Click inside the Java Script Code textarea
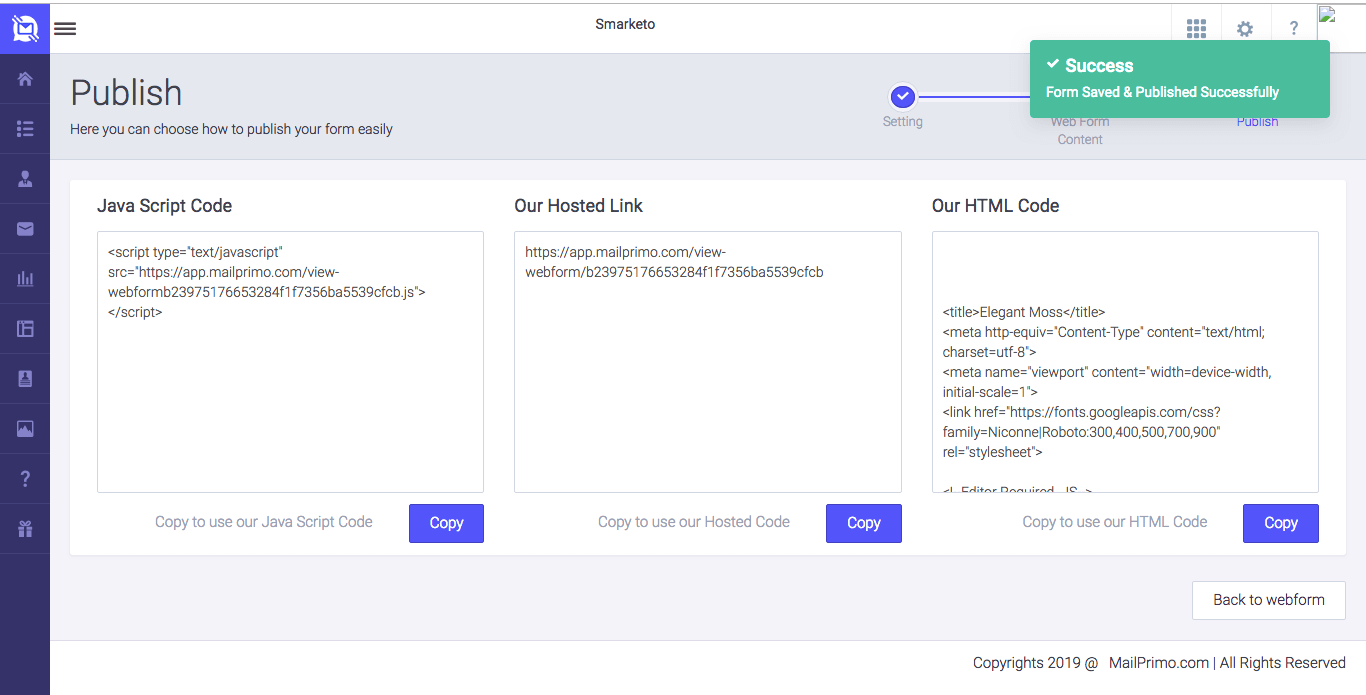 (290, 362)
